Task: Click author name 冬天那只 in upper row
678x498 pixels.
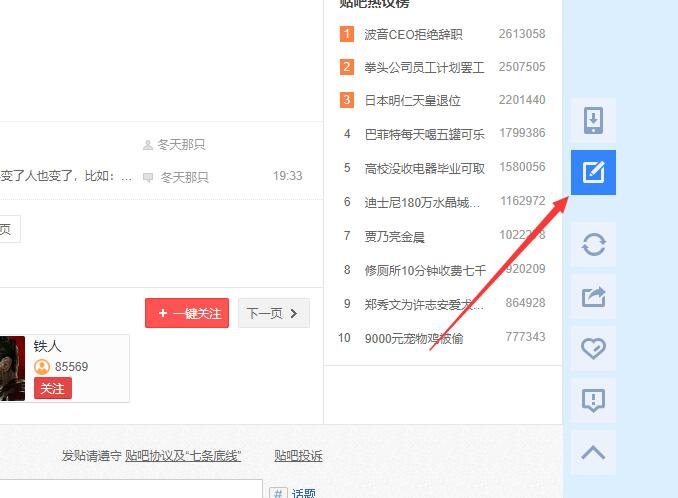Action: tap(181, 144)
